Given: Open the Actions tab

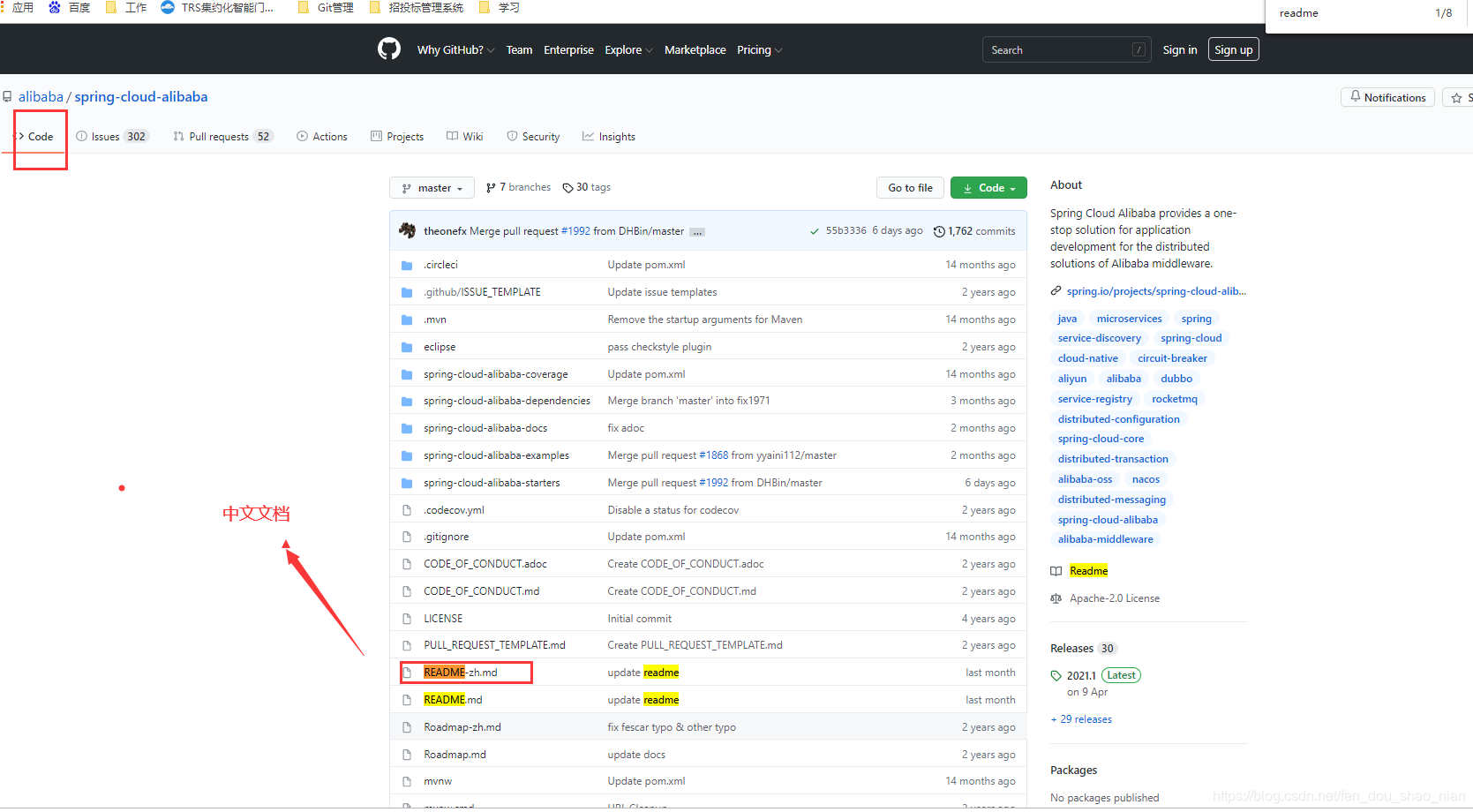Looking at the screenshot, I should (x=322, y=137).
